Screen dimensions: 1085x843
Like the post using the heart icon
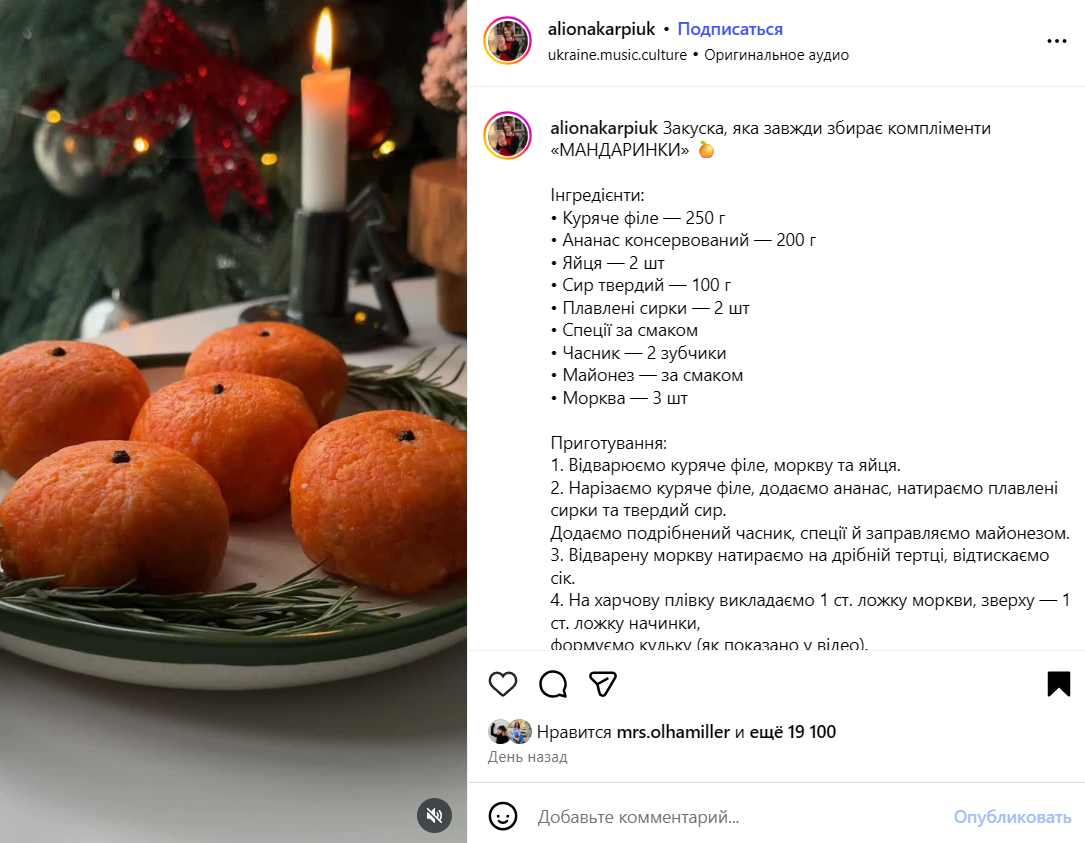[503, 684]
